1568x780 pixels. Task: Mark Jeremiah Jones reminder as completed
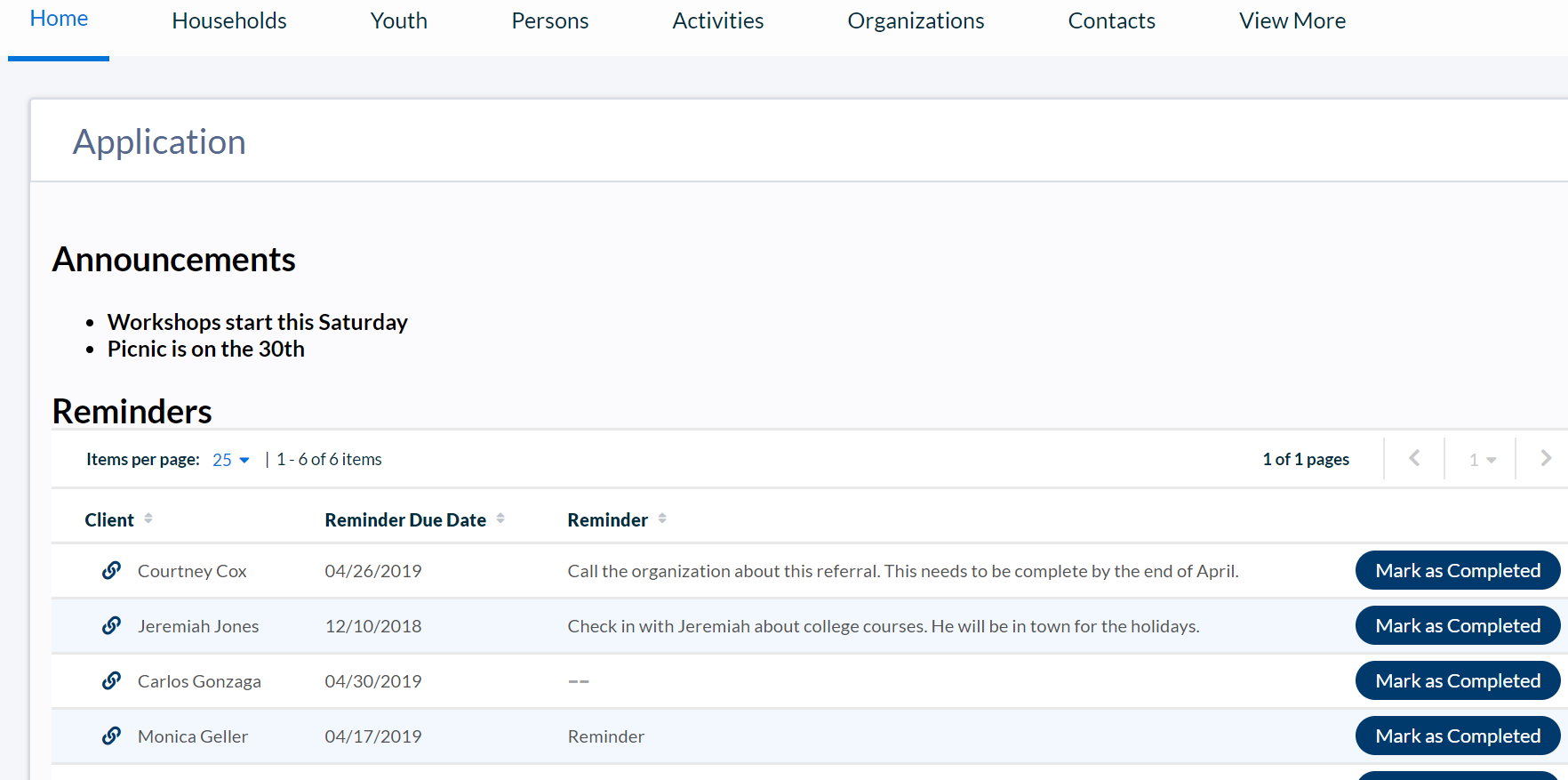1457,626
